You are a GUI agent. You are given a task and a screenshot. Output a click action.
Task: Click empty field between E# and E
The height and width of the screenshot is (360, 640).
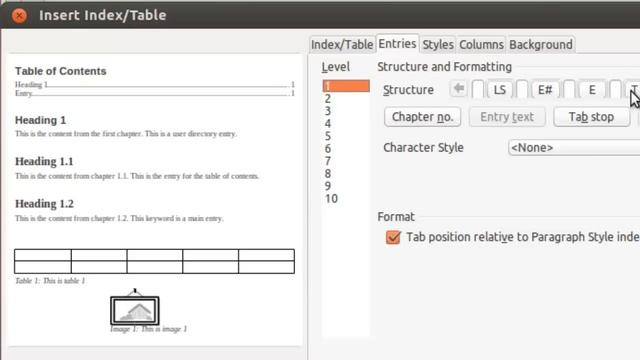tap(569, 90)
